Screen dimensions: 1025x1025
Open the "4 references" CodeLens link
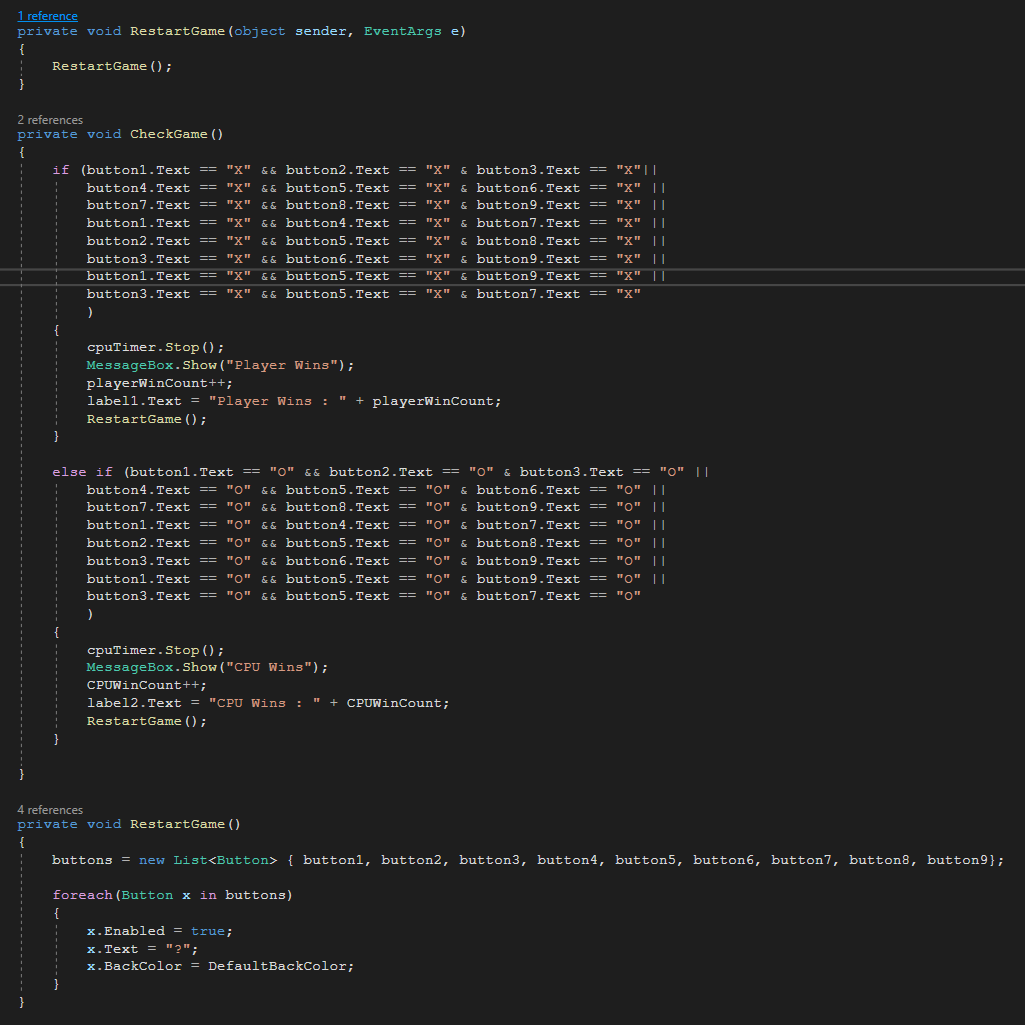pyautogui.click(x=50, y=810)
